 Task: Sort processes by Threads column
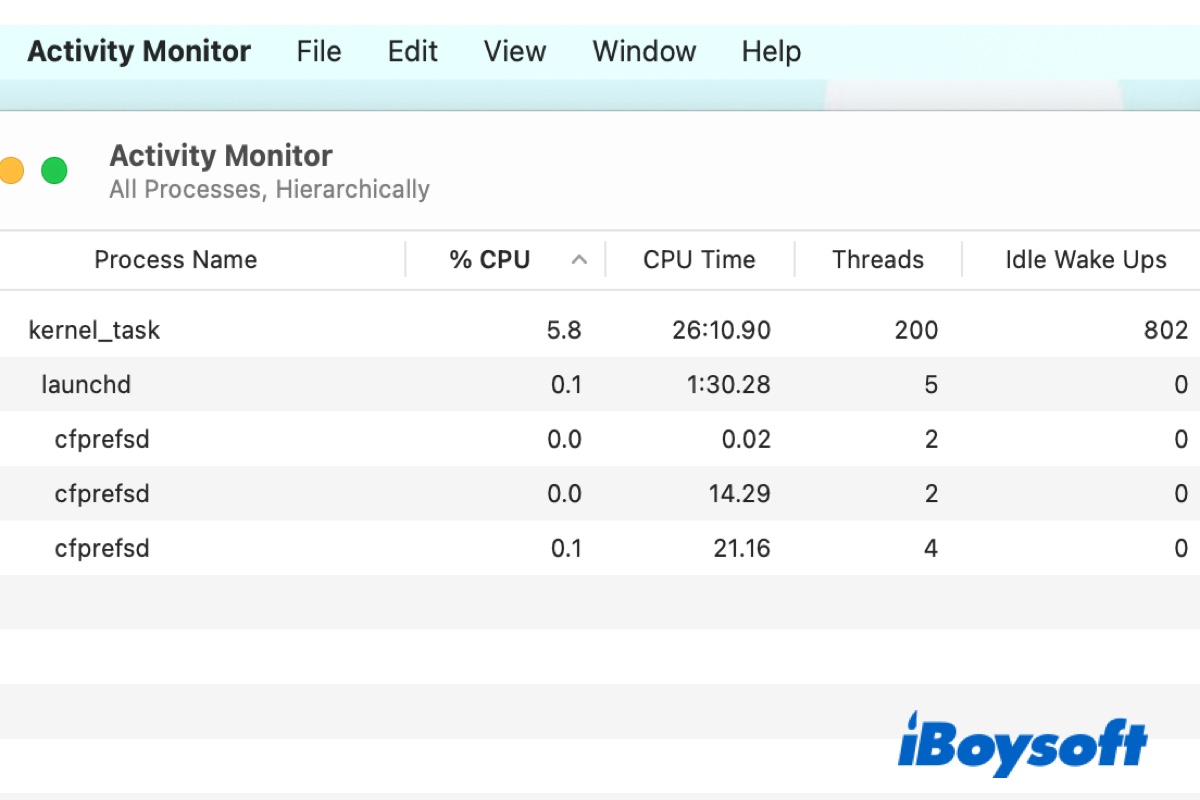coord(878,260)
